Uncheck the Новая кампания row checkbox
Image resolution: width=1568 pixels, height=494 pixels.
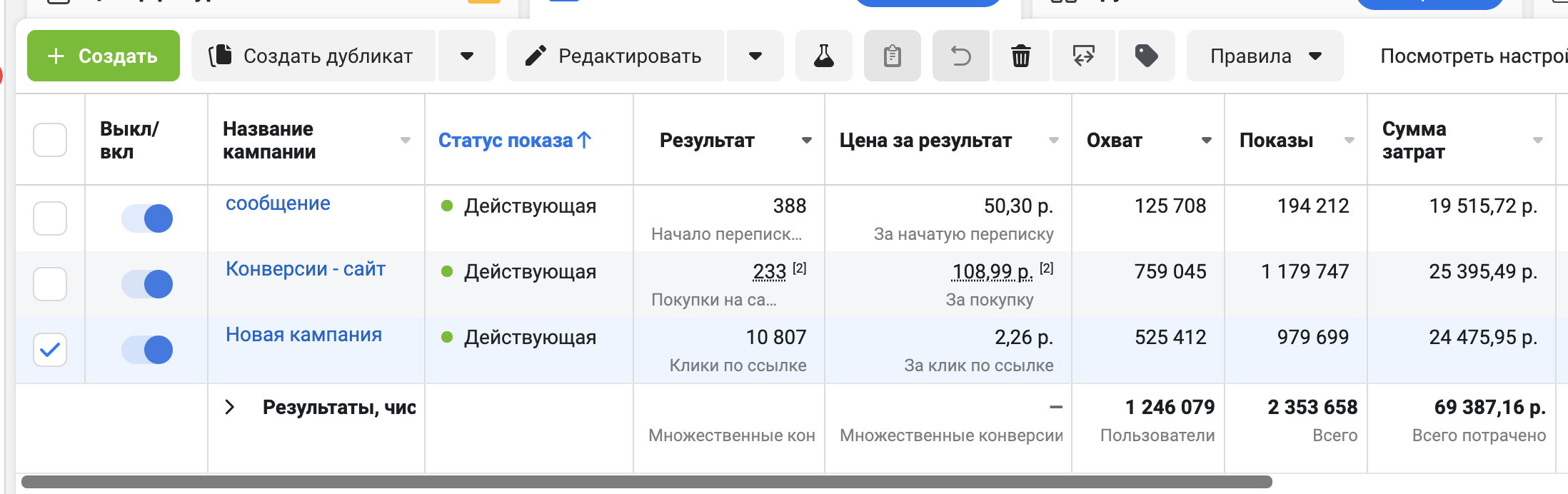[50, 350]
